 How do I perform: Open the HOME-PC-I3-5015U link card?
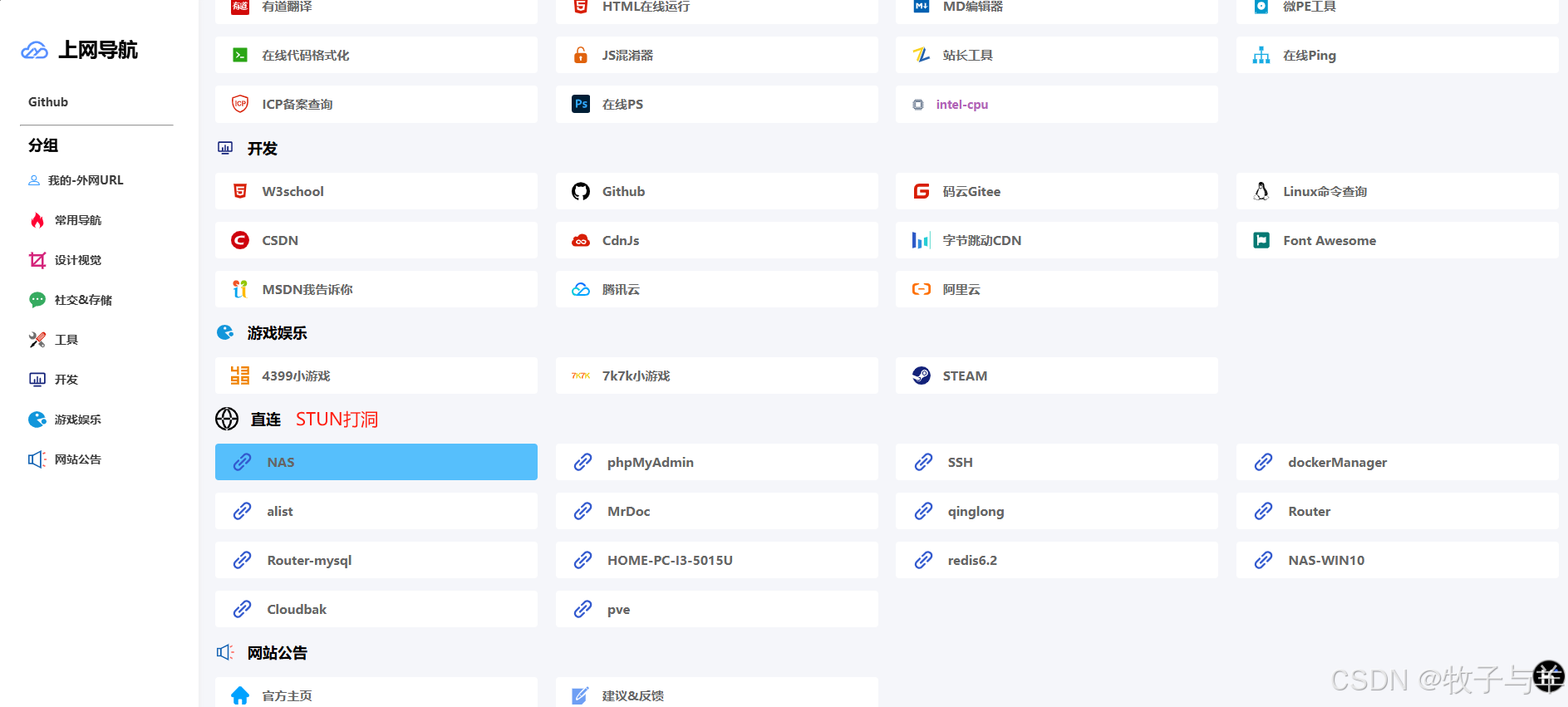point(717,560)
